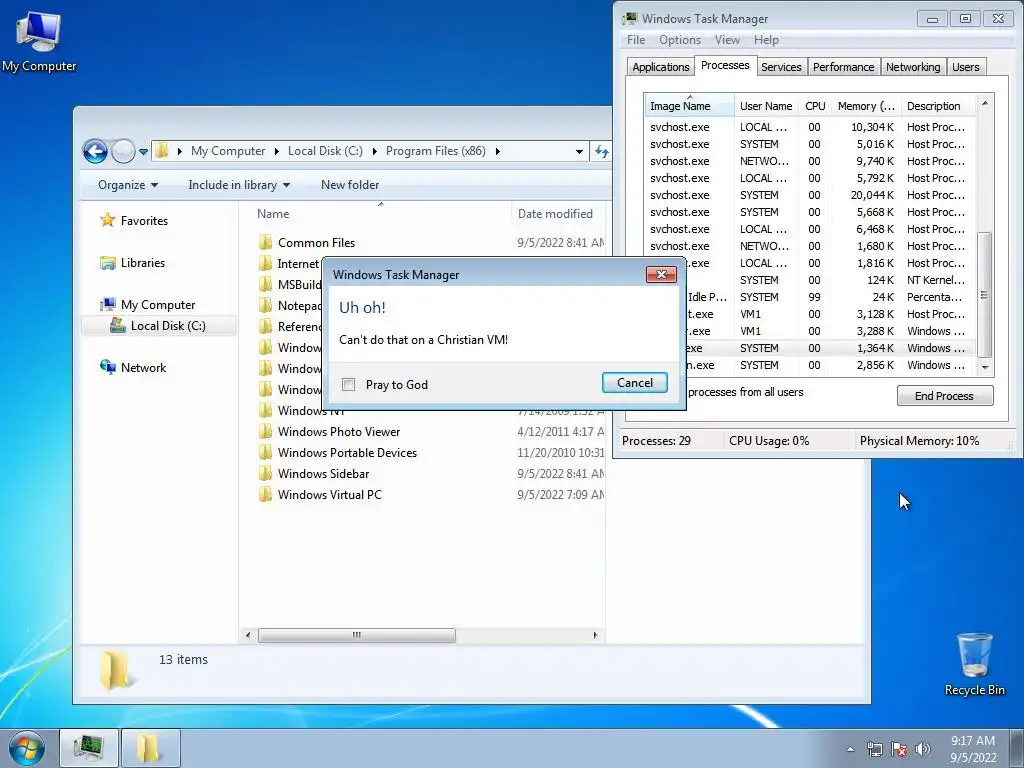Sort files by Date modified column
Viewport: 1024px width, 768px height.
558,214
